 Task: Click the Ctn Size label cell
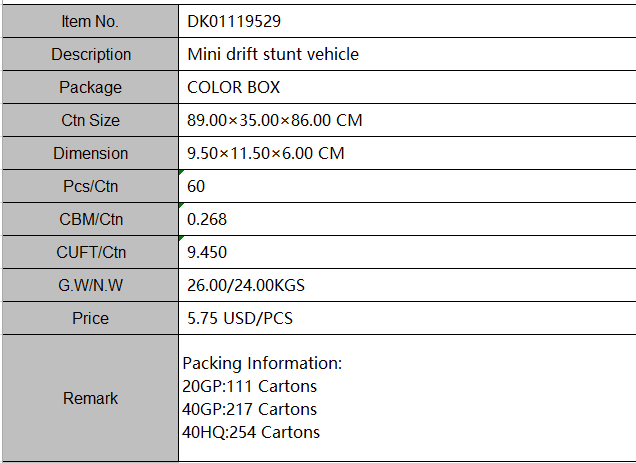pyautogui.click(x=91, y=120)
